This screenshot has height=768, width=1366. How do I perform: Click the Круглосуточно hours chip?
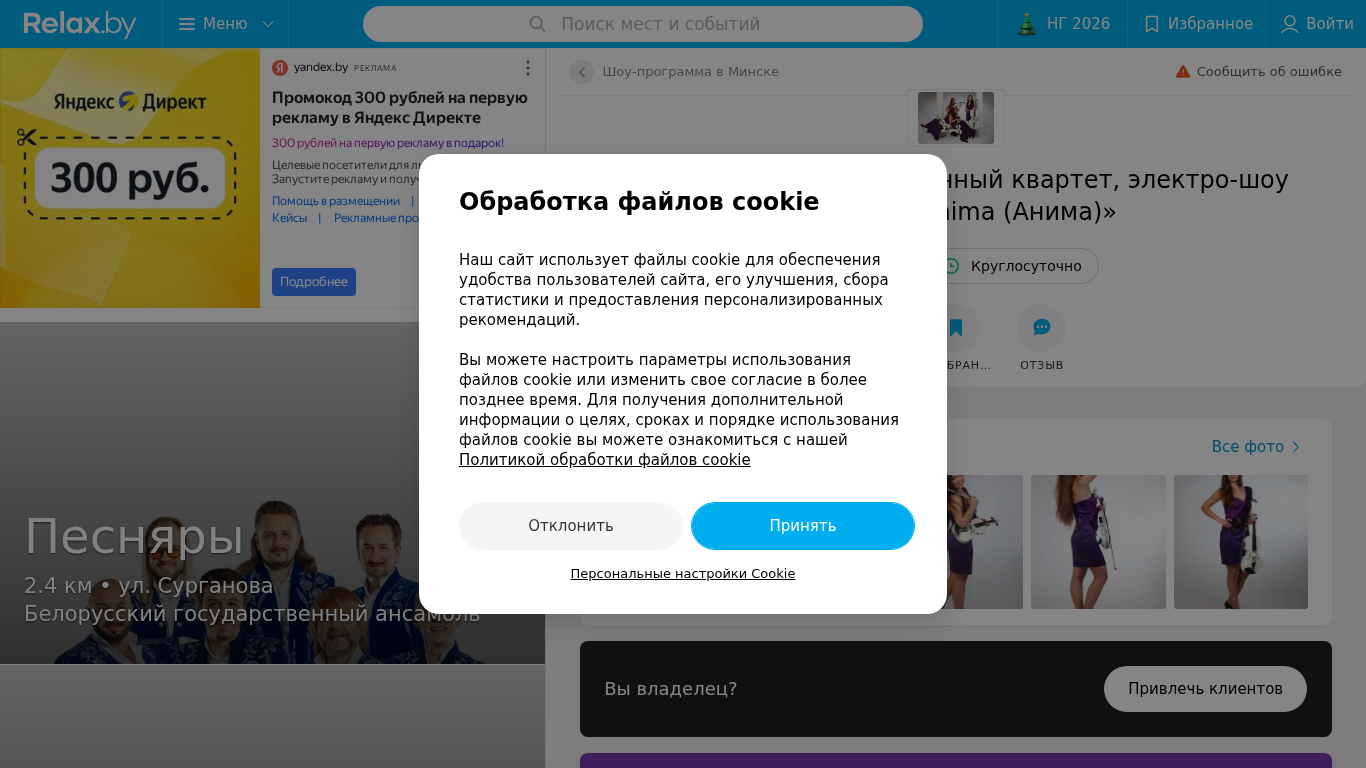[x=1015, y=266]
